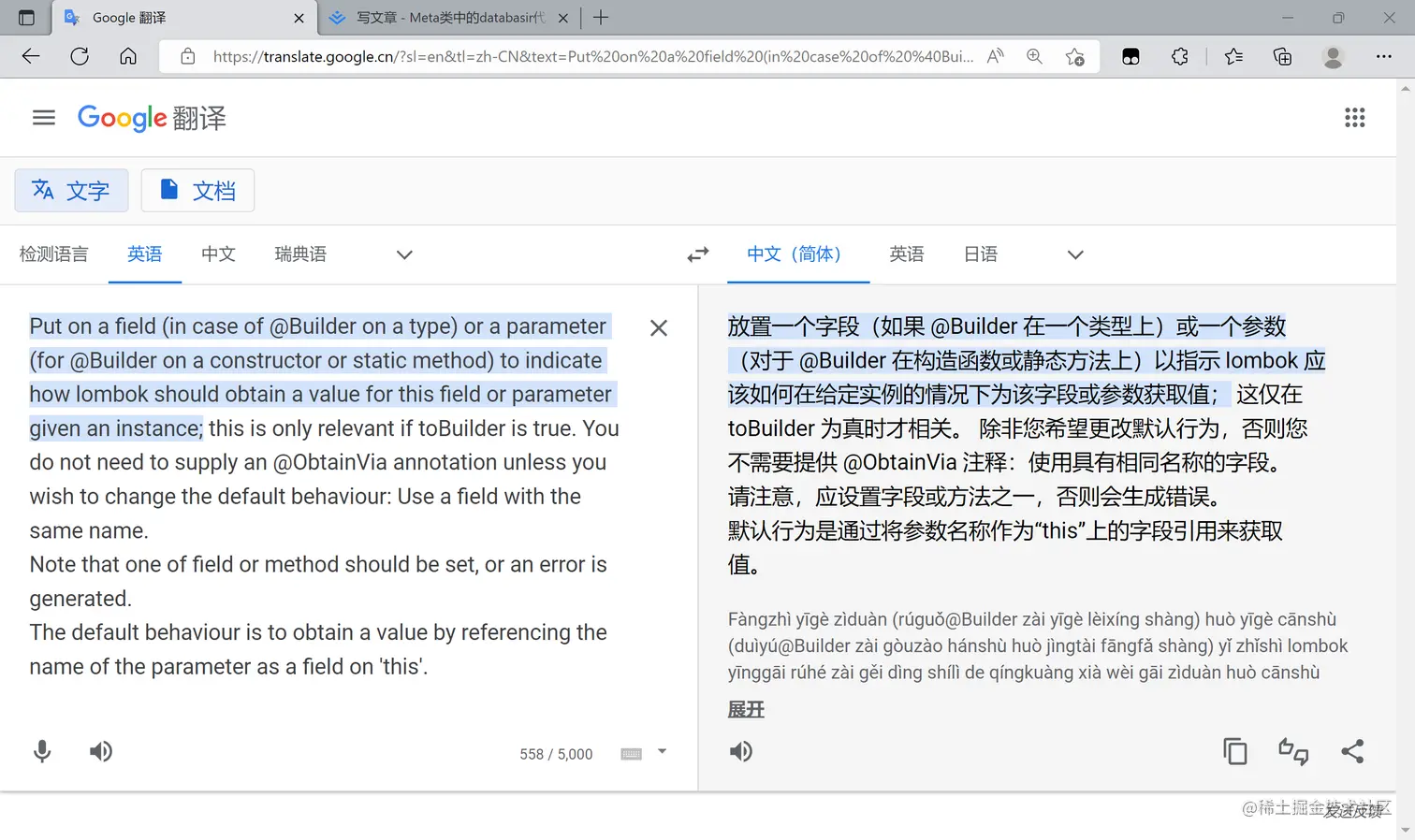Open the browser profile avatar
Screen dimensions: 1415x840
pos(1334,56)
